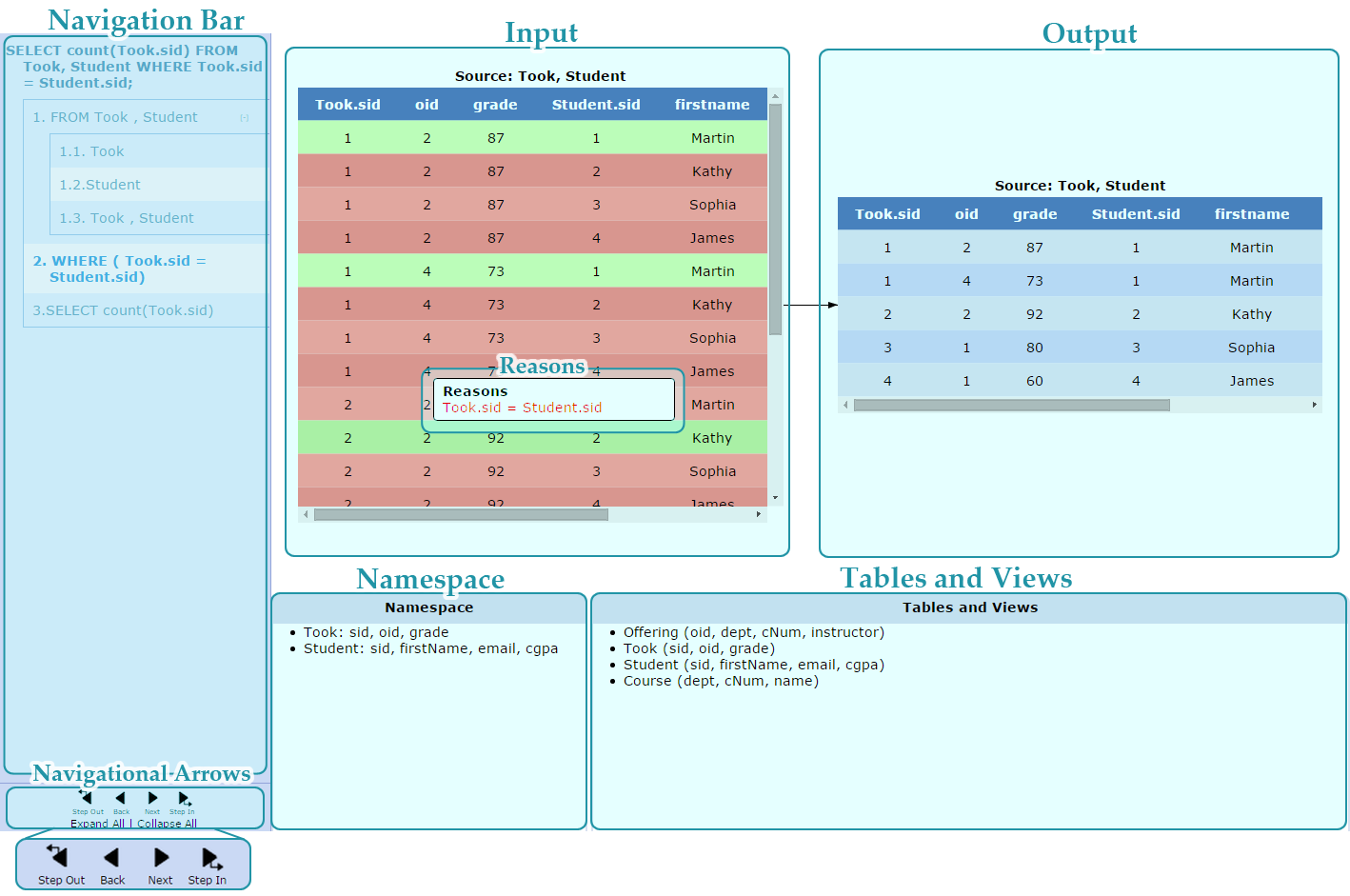Click the Output table scroll-right arrow

[x=1315, y=405]
